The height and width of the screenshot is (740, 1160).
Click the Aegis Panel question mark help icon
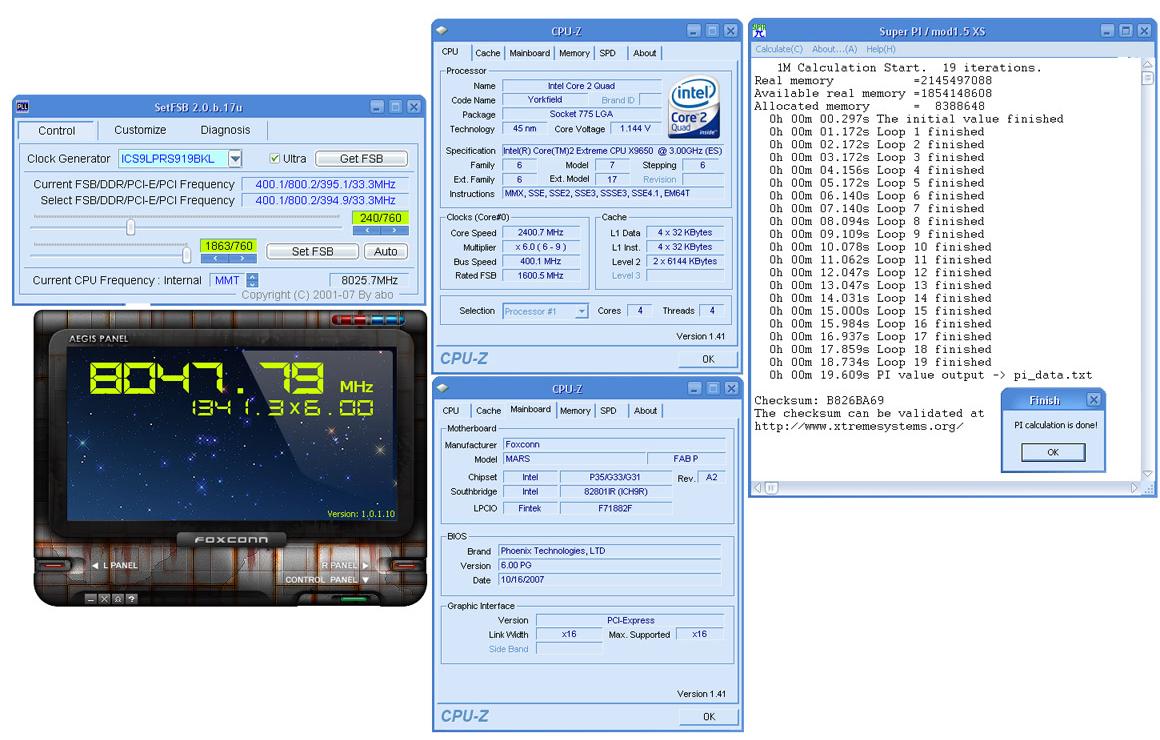[x=131, y=599]
